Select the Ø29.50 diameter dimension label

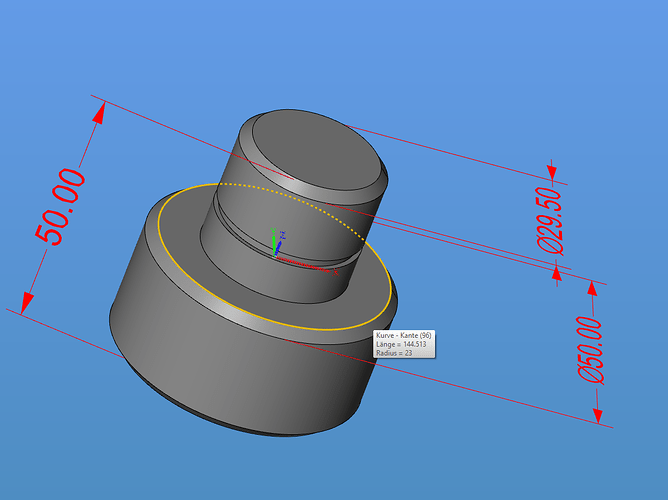[x=550, y=221]
